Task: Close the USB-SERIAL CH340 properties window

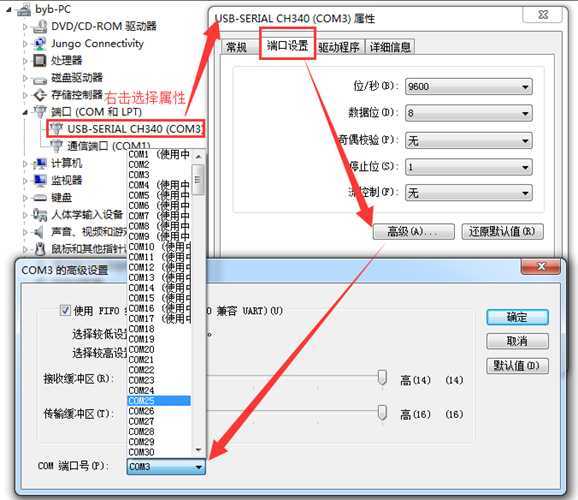Action: point(542,15)
